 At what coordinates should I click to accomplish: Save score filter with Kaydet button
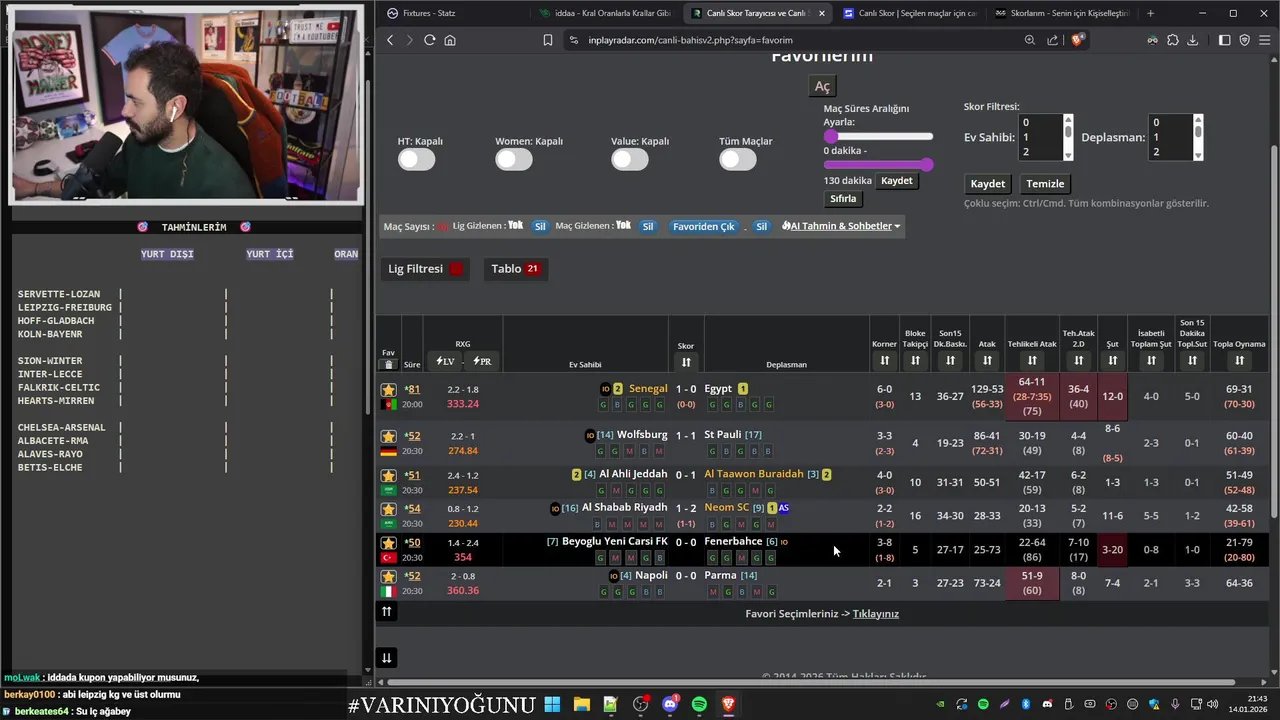click(x=988, y=184)
